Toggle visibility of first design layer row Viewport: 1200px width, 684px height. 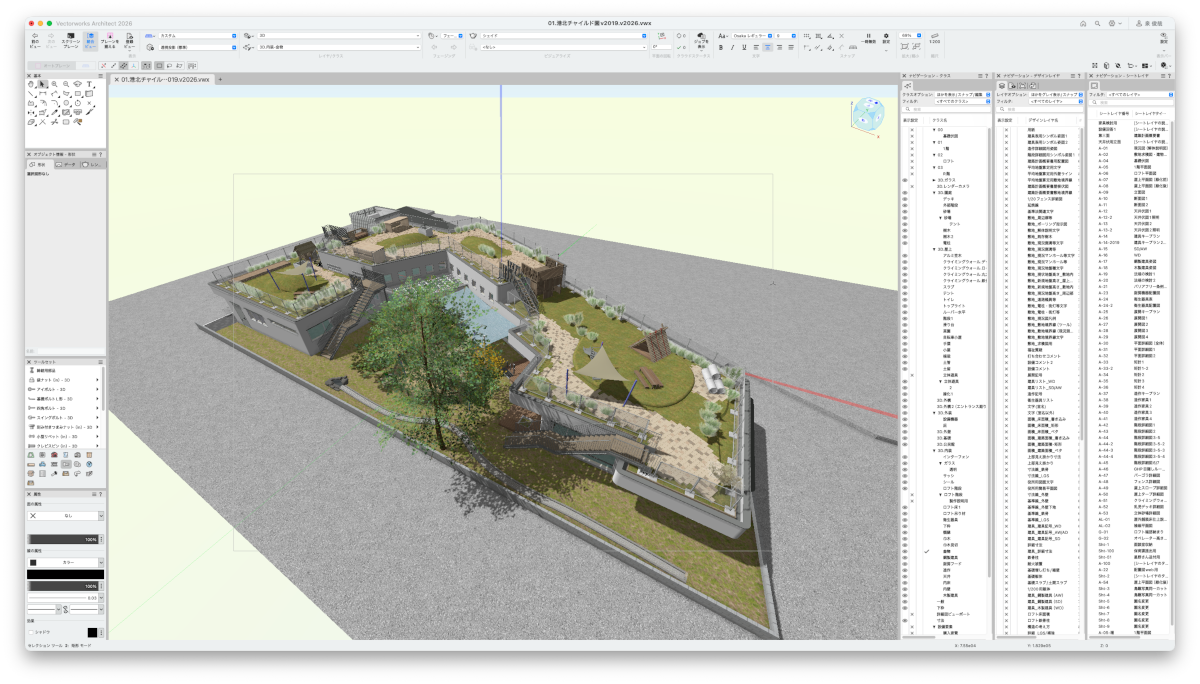pyautogui.click(x=1006, y=130)
